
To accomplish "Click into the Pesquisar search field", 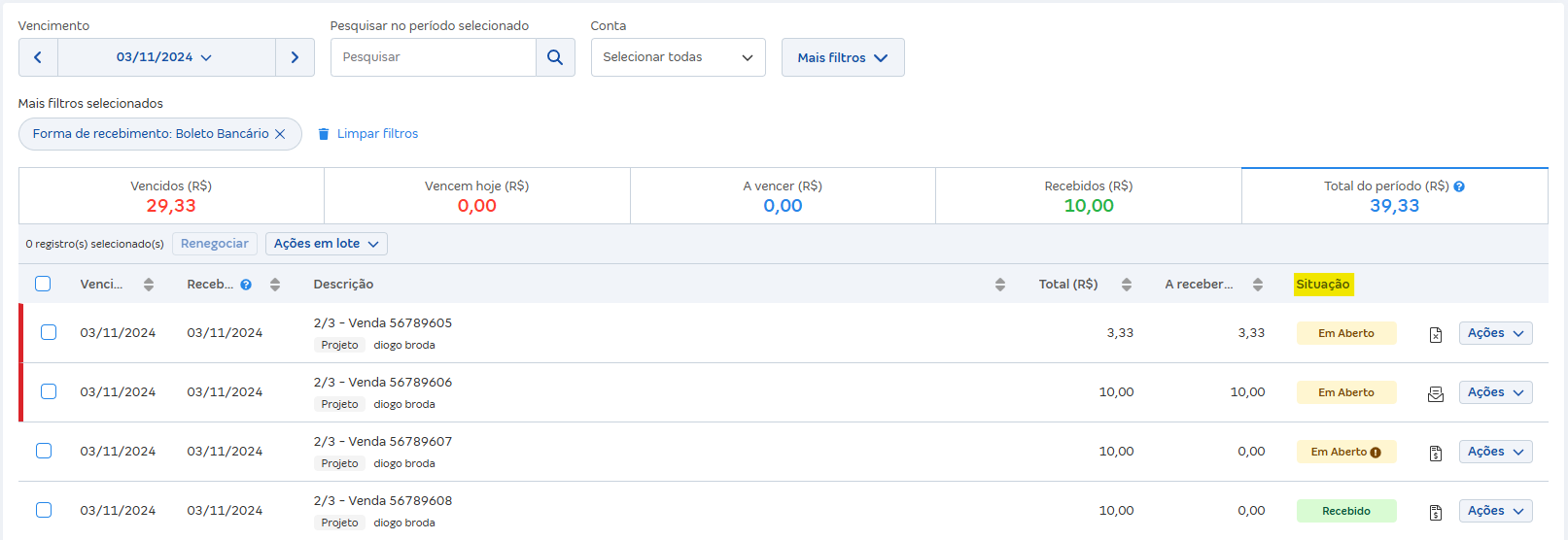I will (x=433, y=57).
